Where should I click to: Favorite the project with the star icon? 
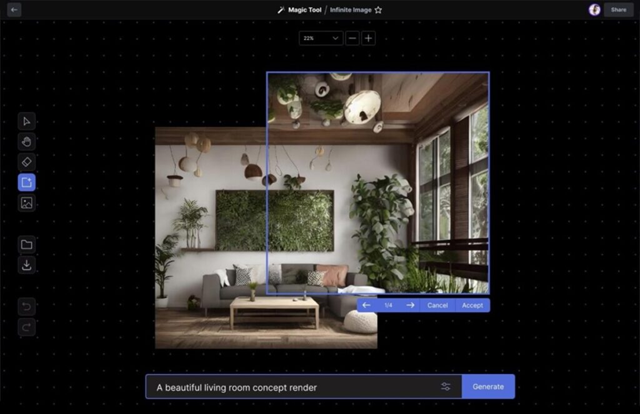(378, 10)
